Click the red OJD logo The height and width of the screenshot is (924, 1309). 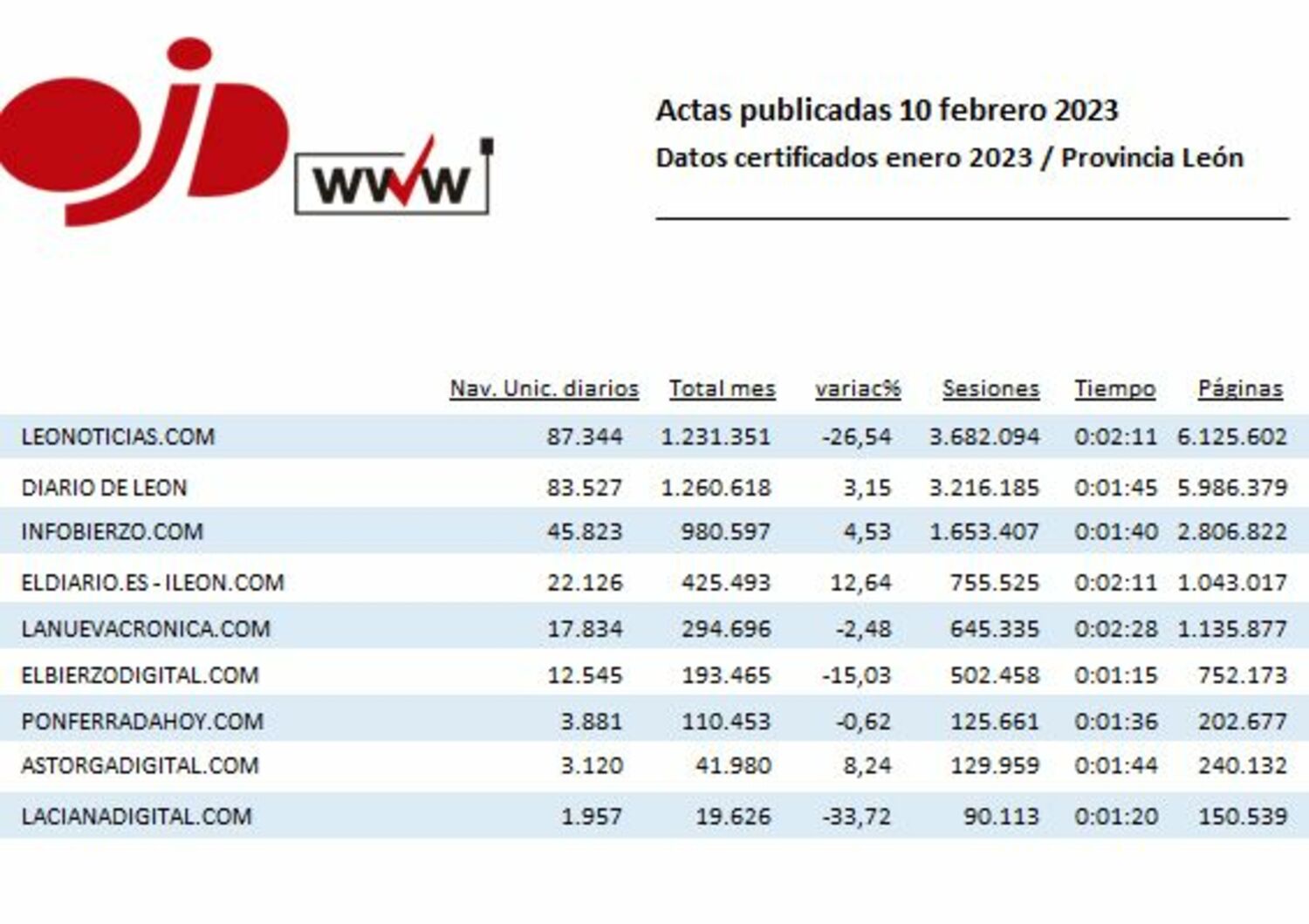[x=144, y=131]
